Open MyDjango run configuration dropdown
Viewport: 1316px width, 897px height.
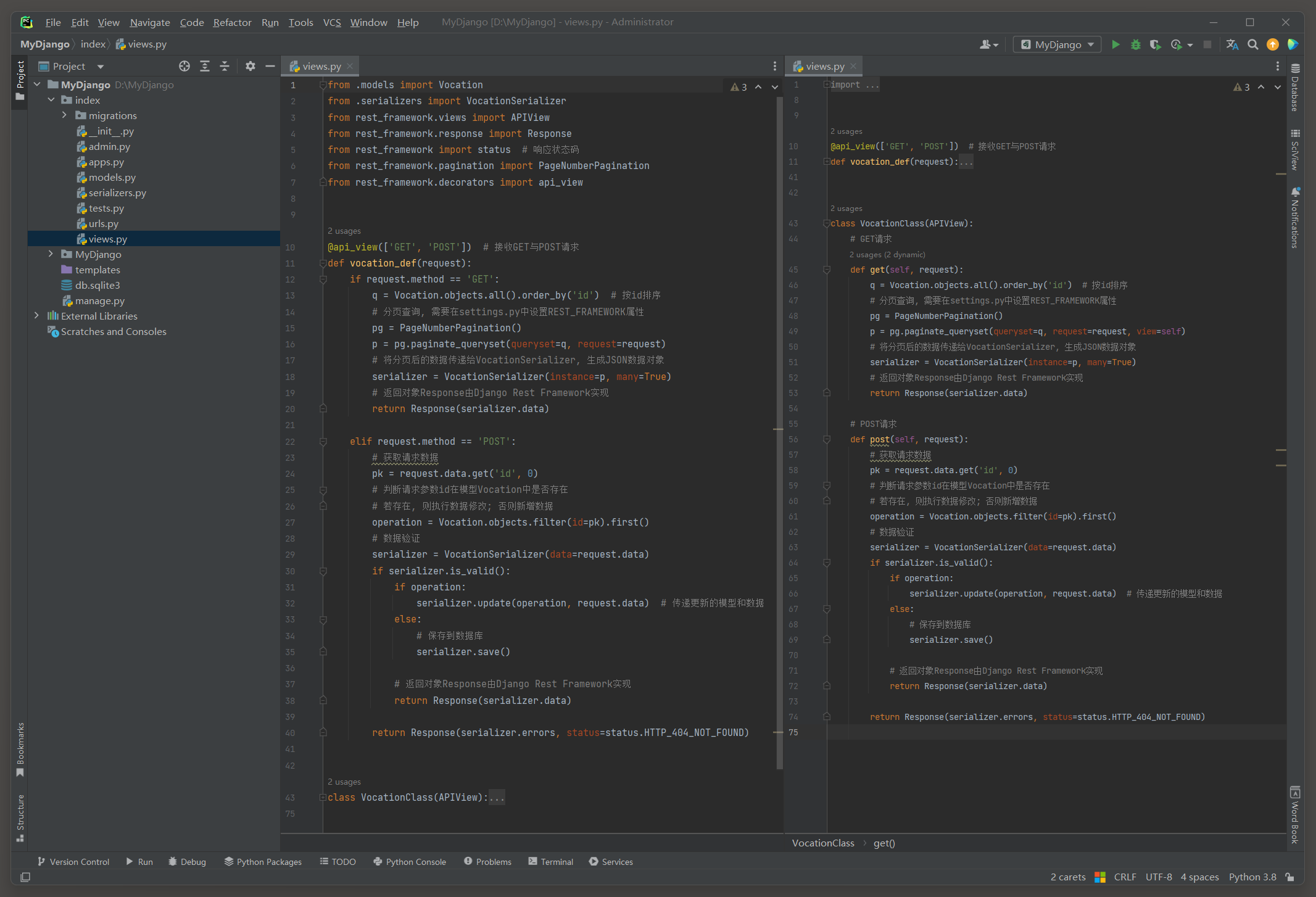coord(1057,44)
